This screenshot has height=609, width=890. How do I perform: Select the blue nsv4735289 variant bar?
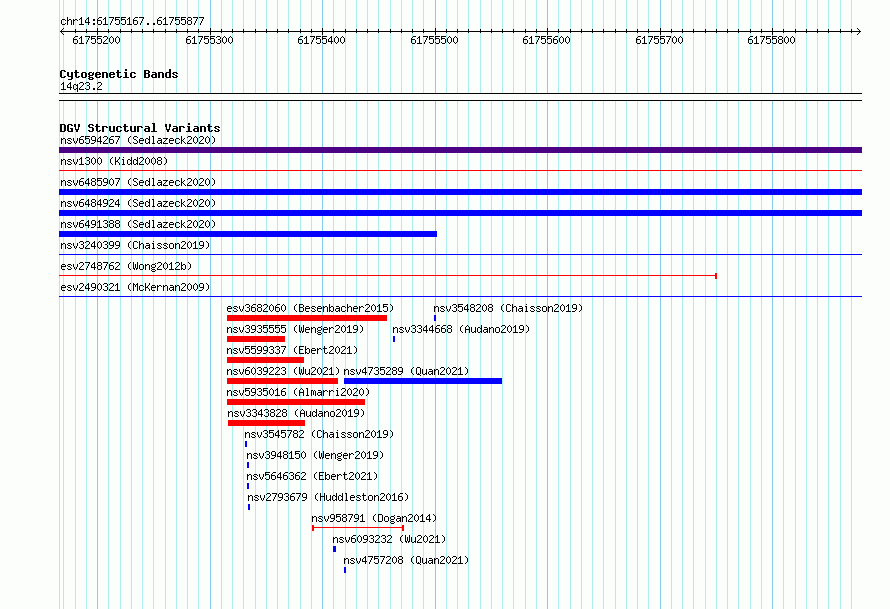423,381
